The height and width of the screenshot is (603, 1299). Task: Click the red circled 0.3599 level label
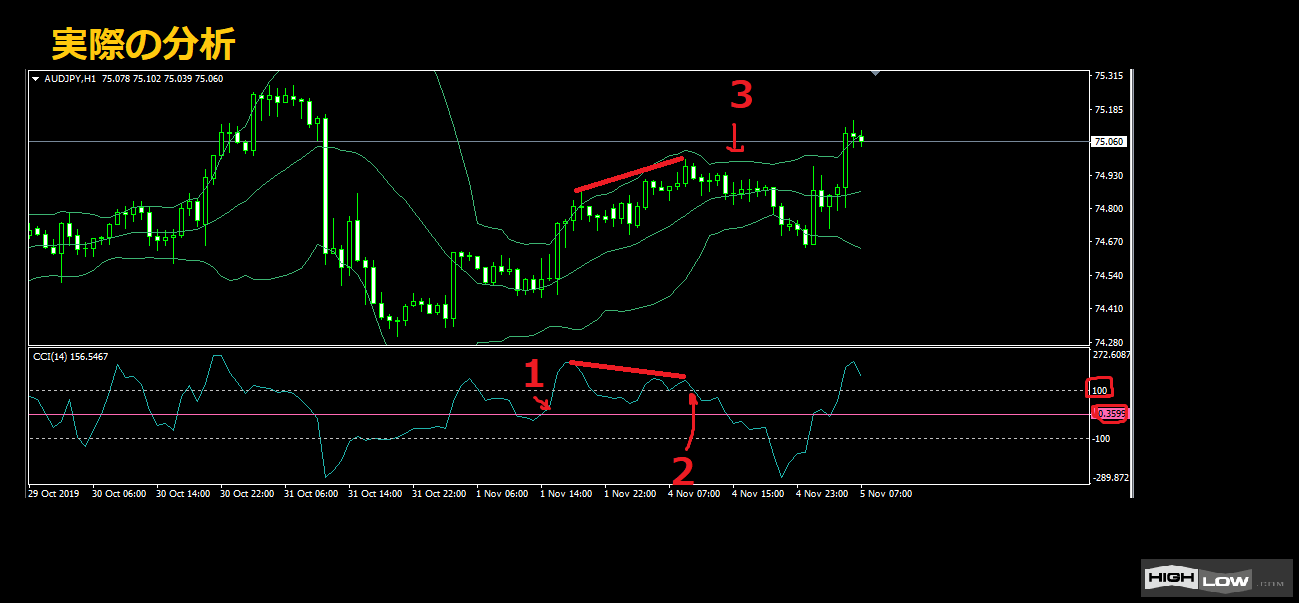(1109, 413)
